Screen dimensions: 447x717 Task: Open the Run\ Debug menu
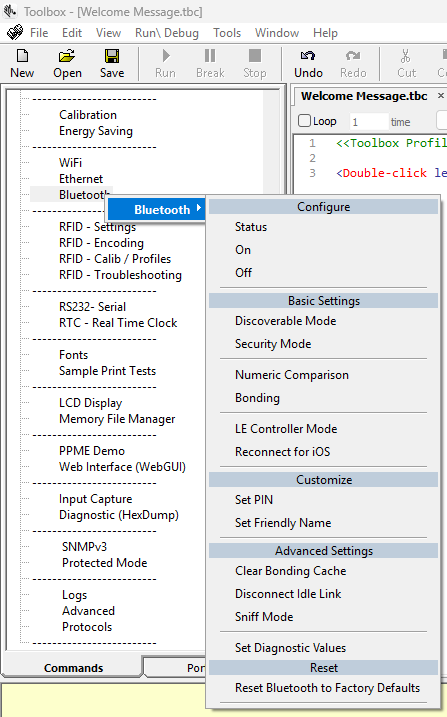(x=167, y=33)
